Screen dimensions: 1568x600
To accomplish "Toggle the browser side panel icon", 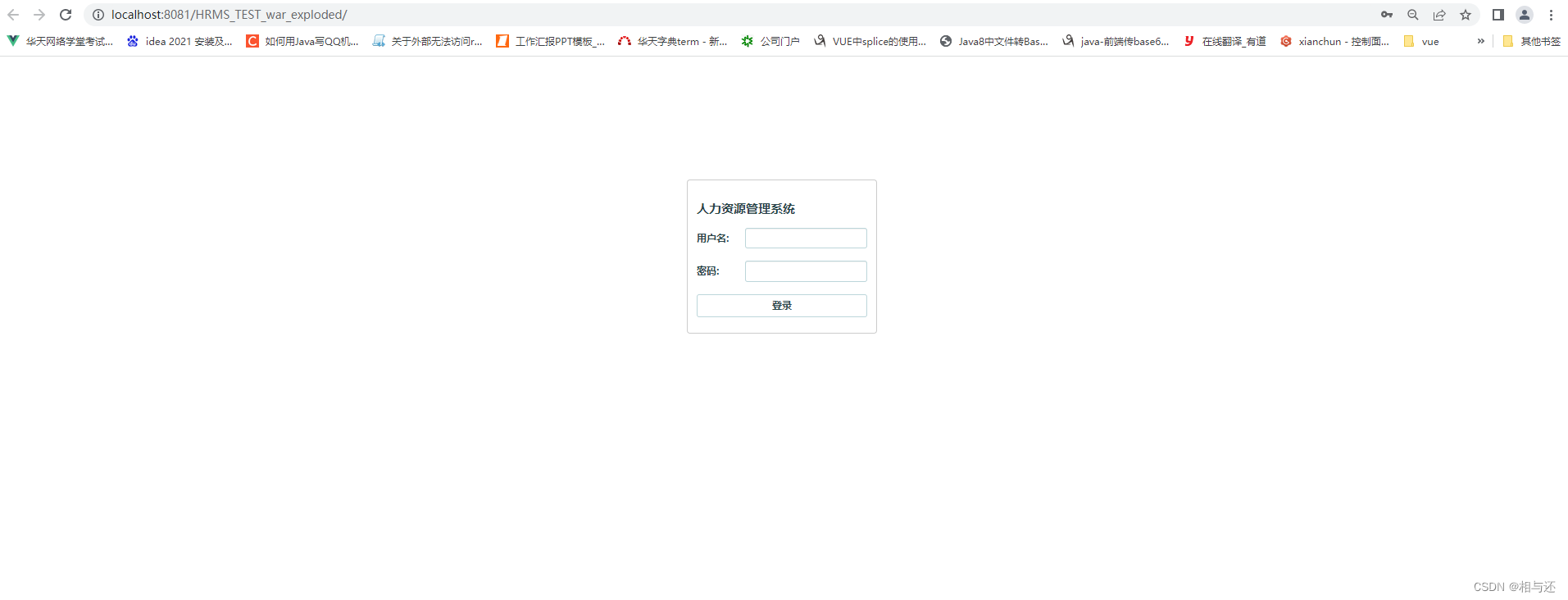I will tap(1498, 15).
